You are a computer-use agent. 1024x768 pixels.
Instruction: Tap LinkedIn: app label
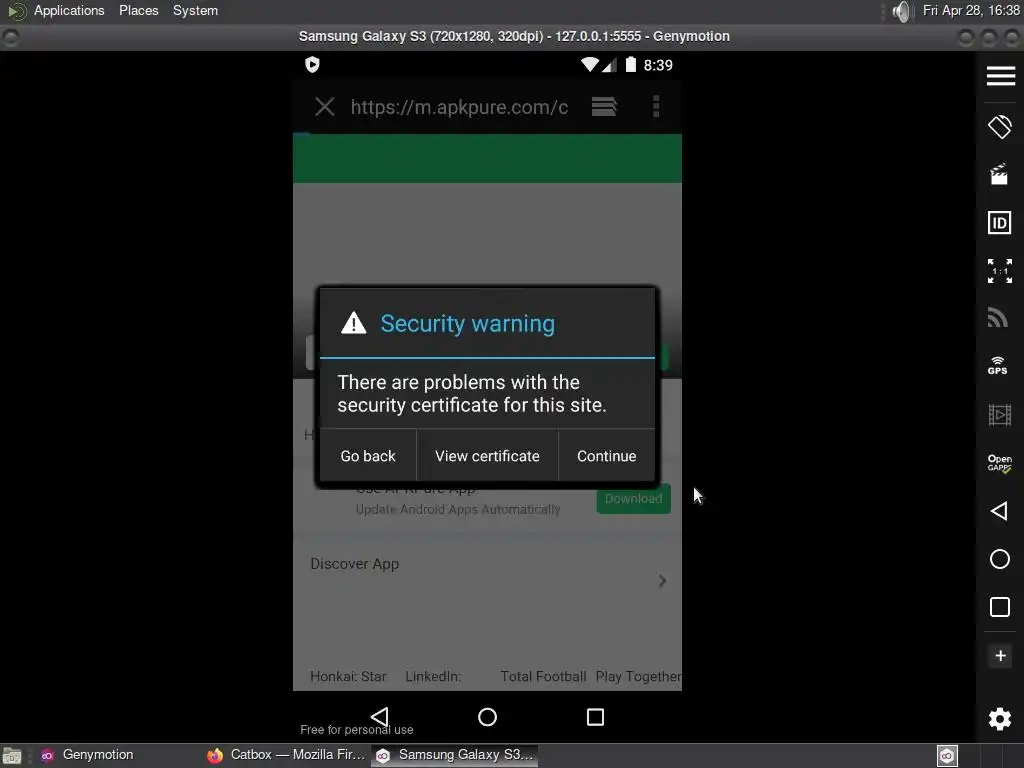click(433, 677)
